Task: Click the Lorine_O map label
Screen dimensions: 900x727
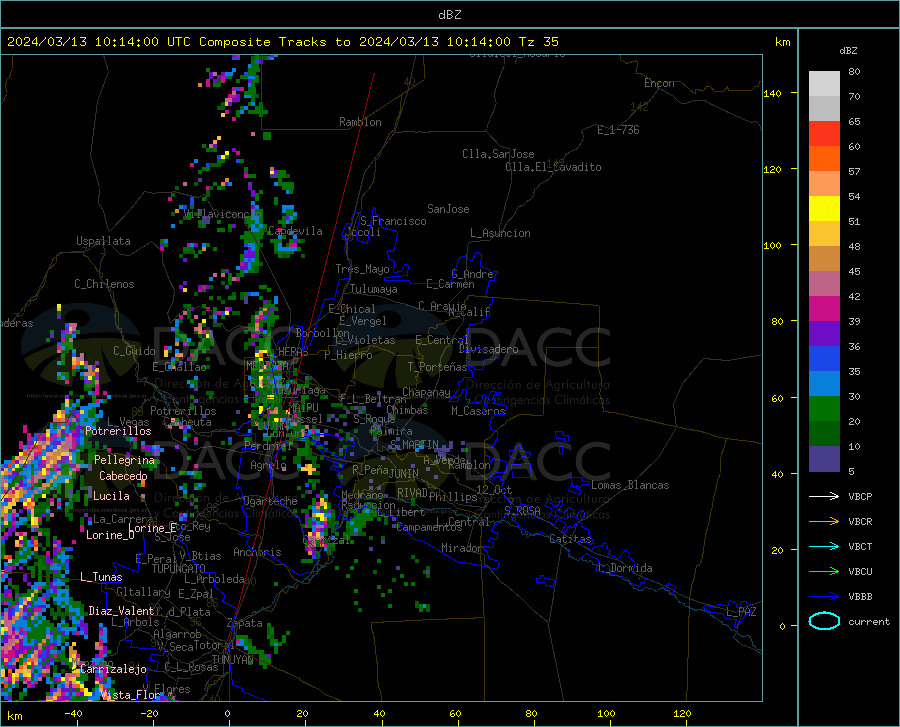Action: click(110, 535)
